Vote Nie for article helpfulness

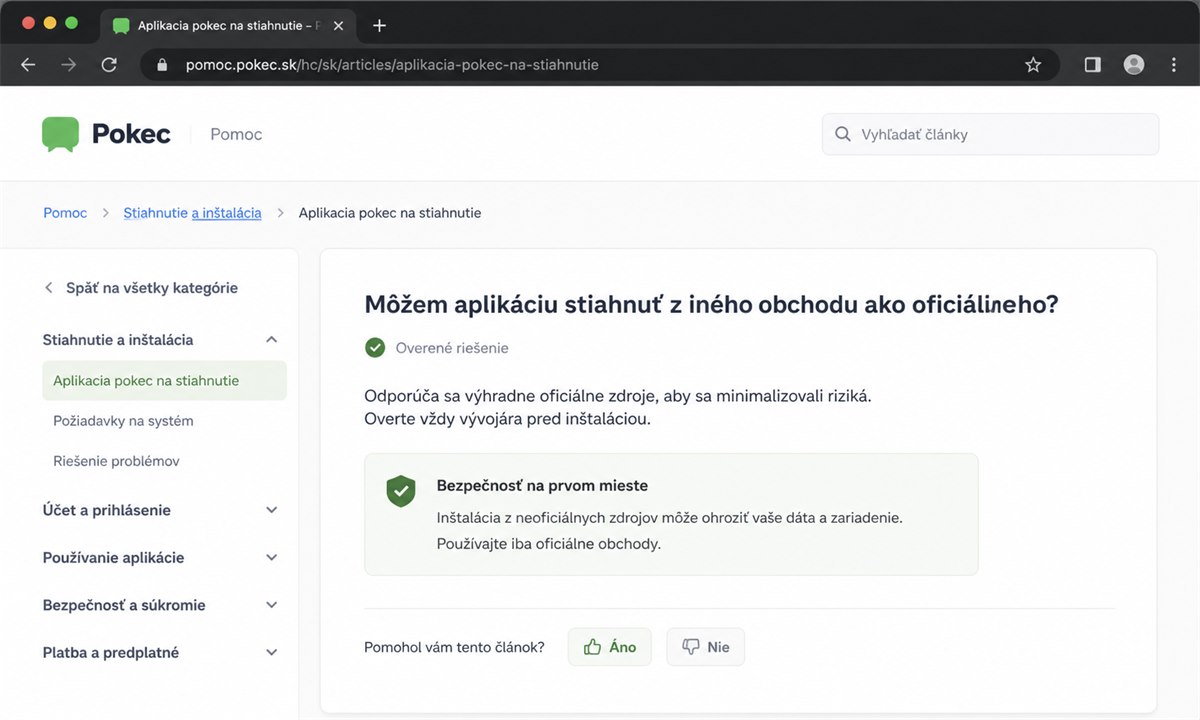pos(705,647)
